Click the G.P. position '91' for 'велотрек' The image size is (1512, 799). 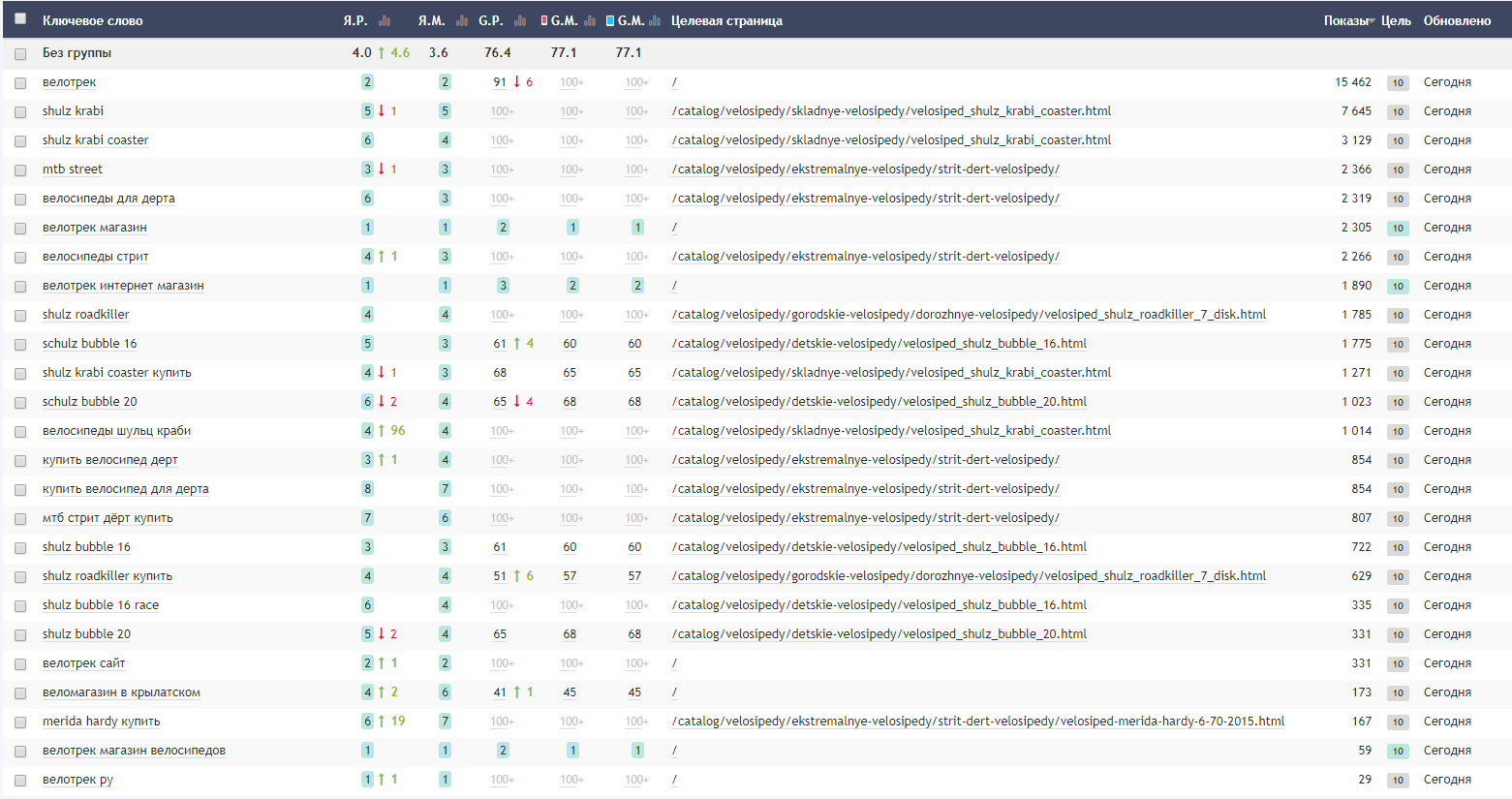[x=500, y=82]
